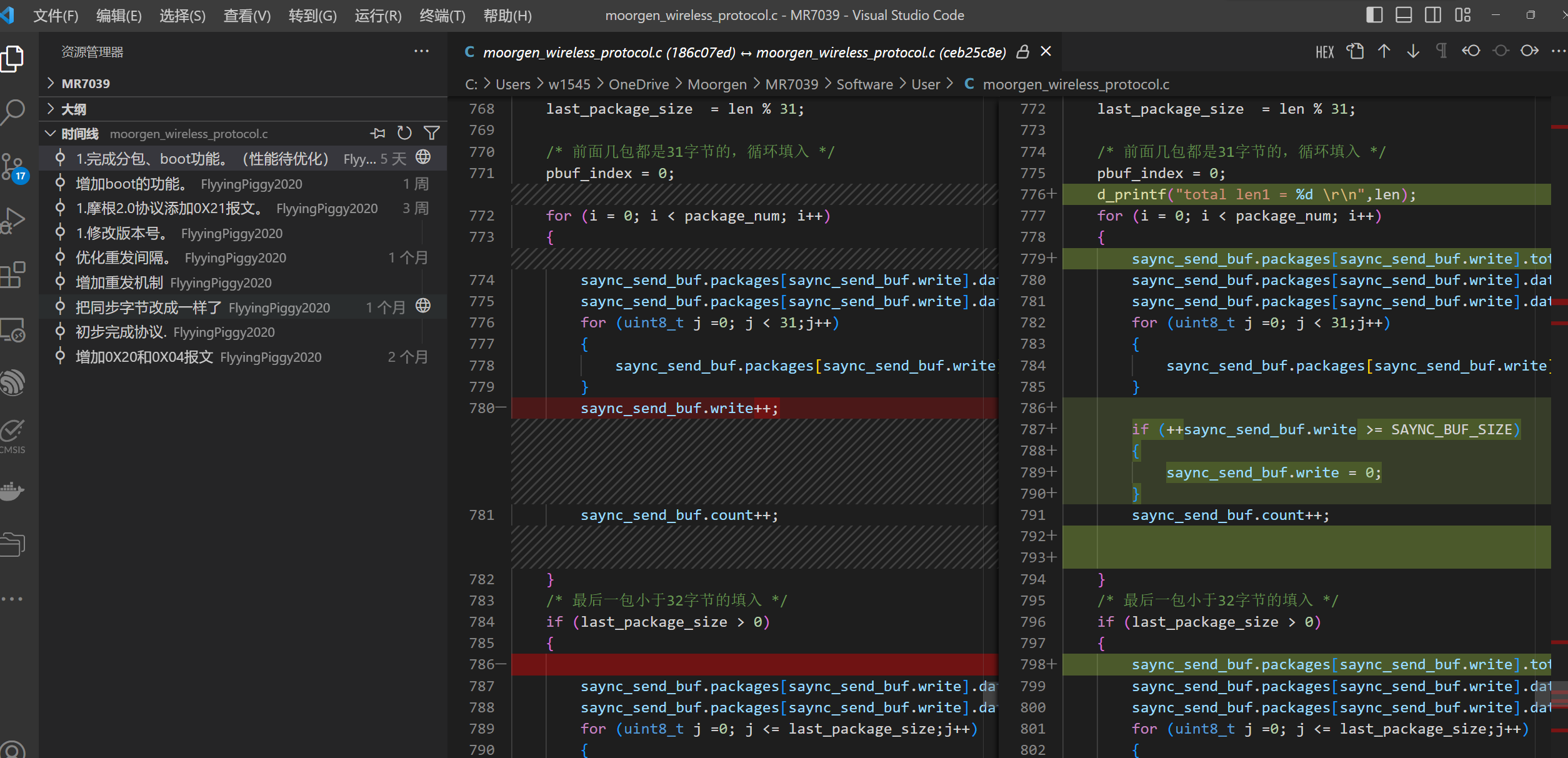This screenshot has height=758, width=1568.
Task: Open remote globe icon on 1.完成分包 row
Action: pyautogui.click(x=424, y=157)
